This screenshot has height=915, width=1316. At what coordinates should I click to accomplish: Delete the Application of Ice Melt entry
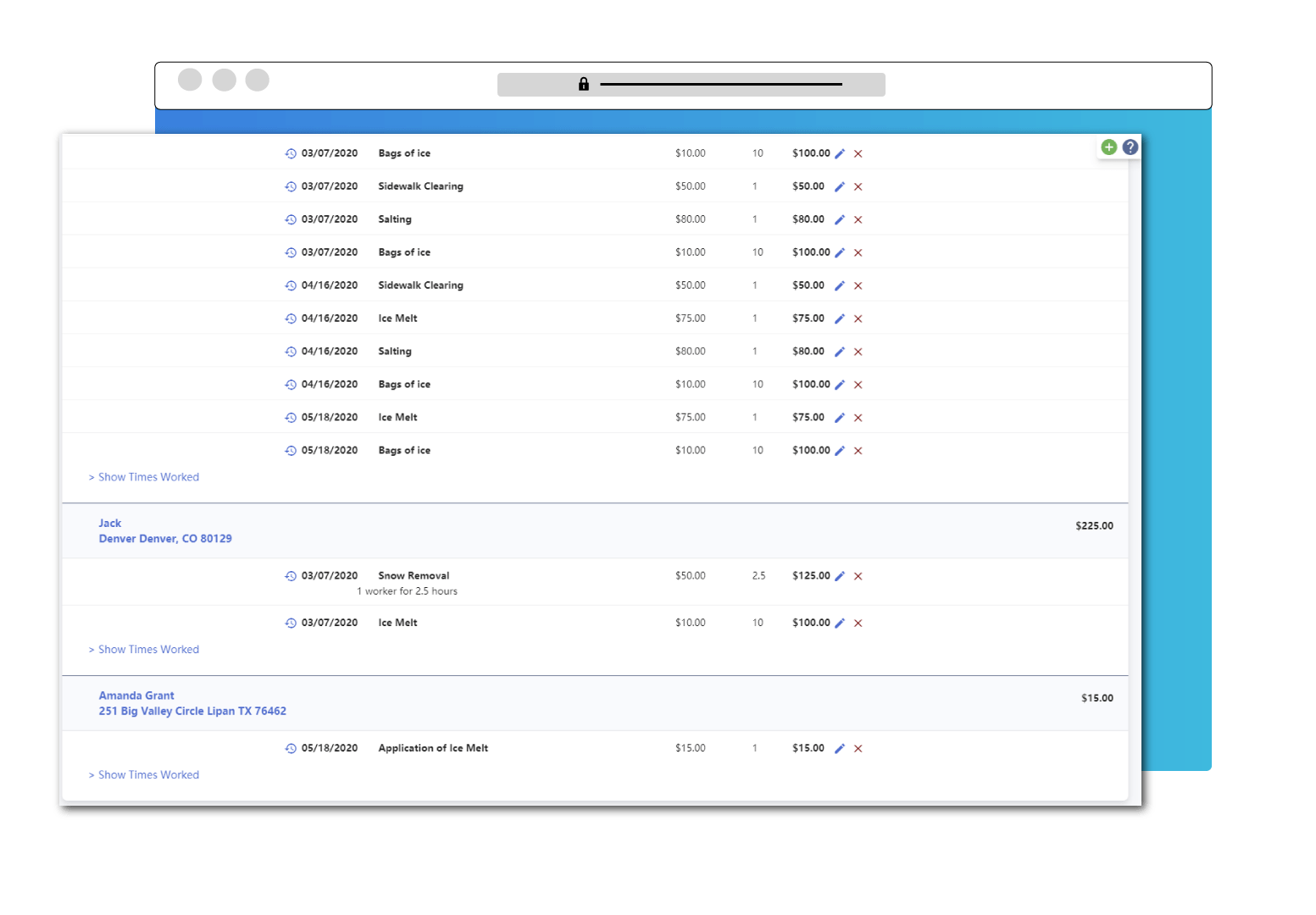pos(858,749)
